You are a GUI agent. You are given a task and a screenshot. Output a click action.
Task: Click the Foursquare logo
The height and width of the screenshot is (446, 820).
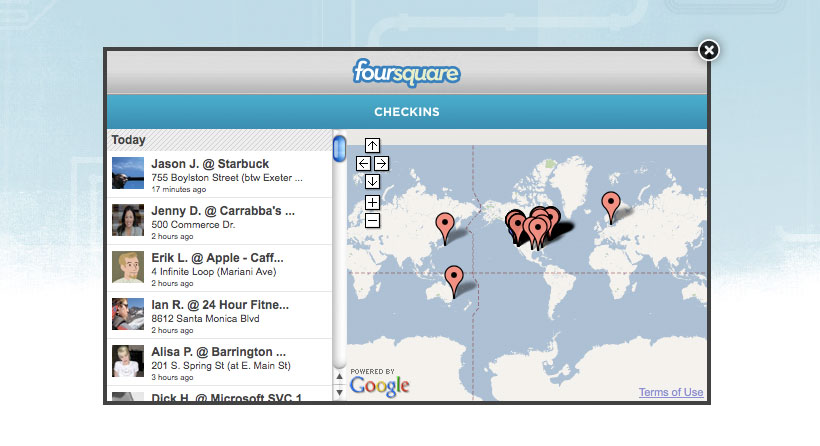pos(406,73)
